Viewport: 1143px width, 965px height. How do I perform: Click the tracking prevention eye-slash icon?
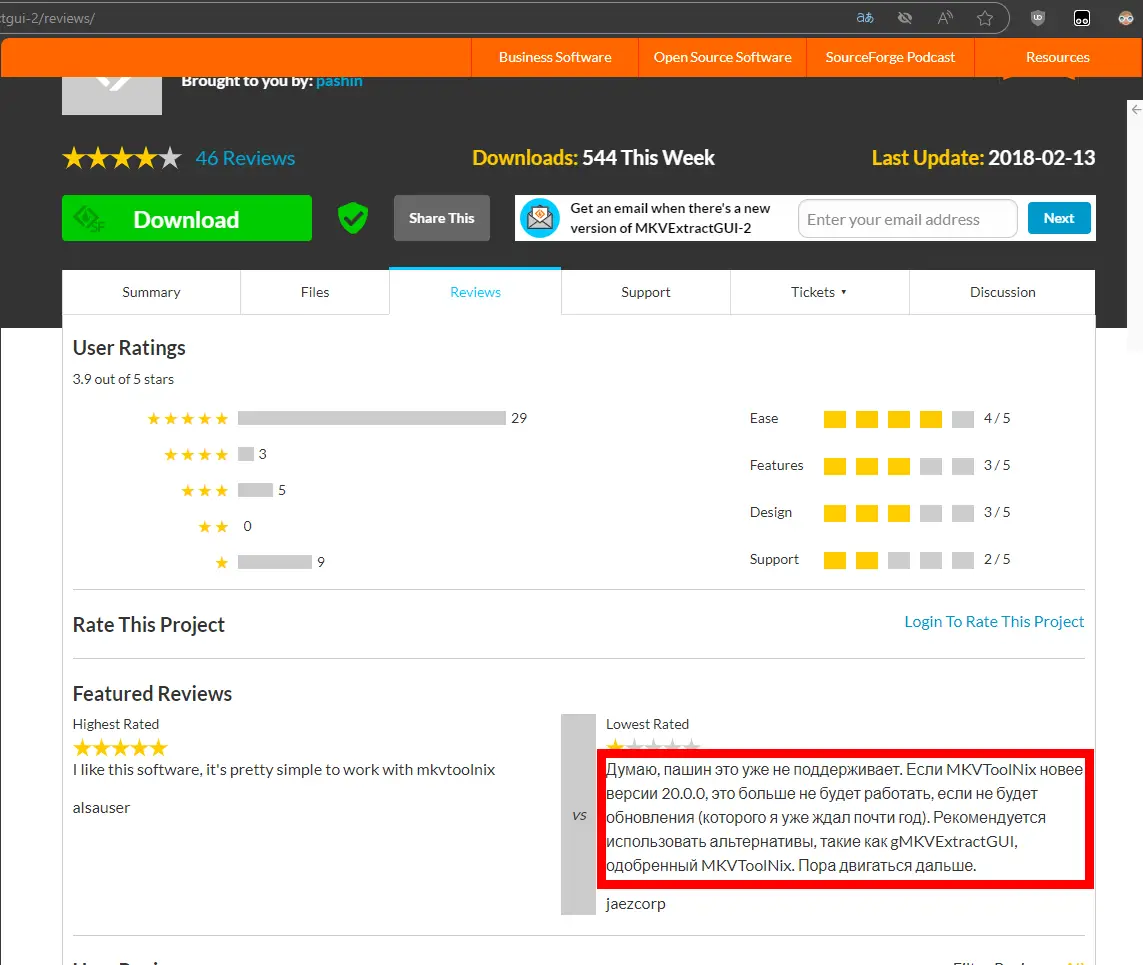[x=905, y=18]
